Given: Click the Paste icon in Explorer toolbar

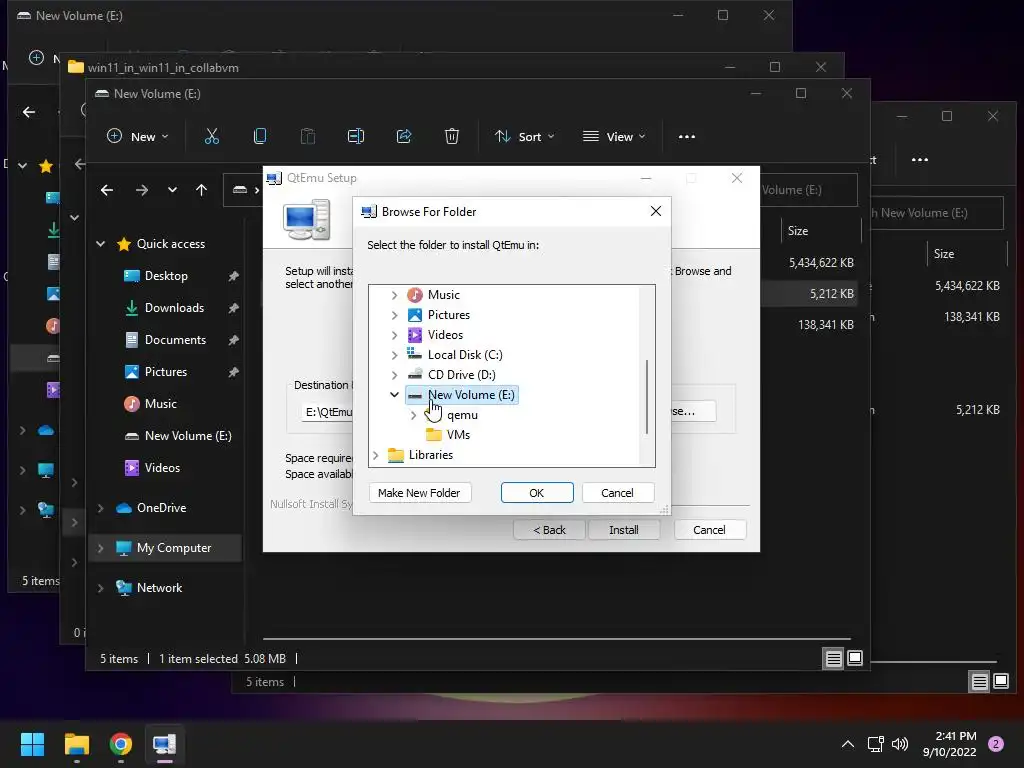Looking at the screenshot, I should (x=308, y=136).
